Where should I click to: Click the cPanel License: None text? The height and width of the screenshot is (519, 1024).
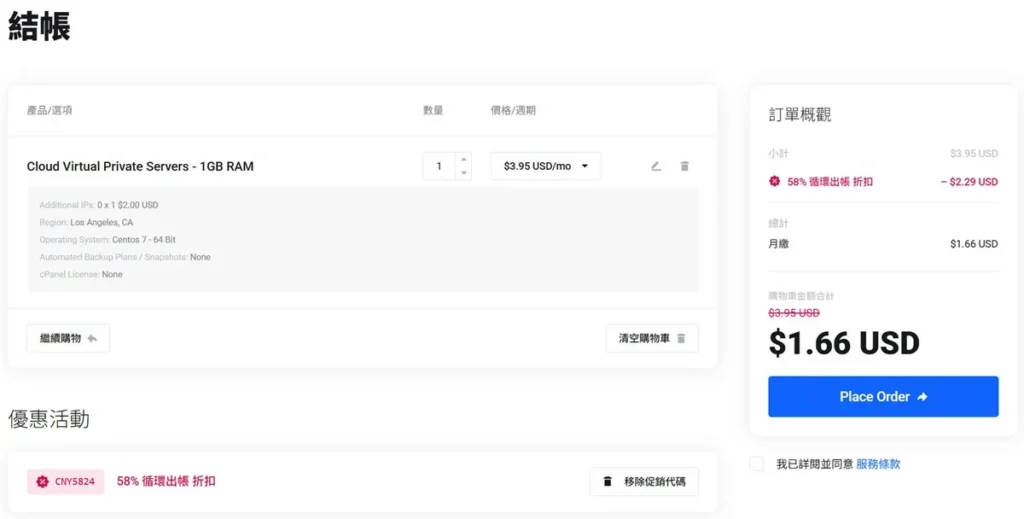[81, 274]
